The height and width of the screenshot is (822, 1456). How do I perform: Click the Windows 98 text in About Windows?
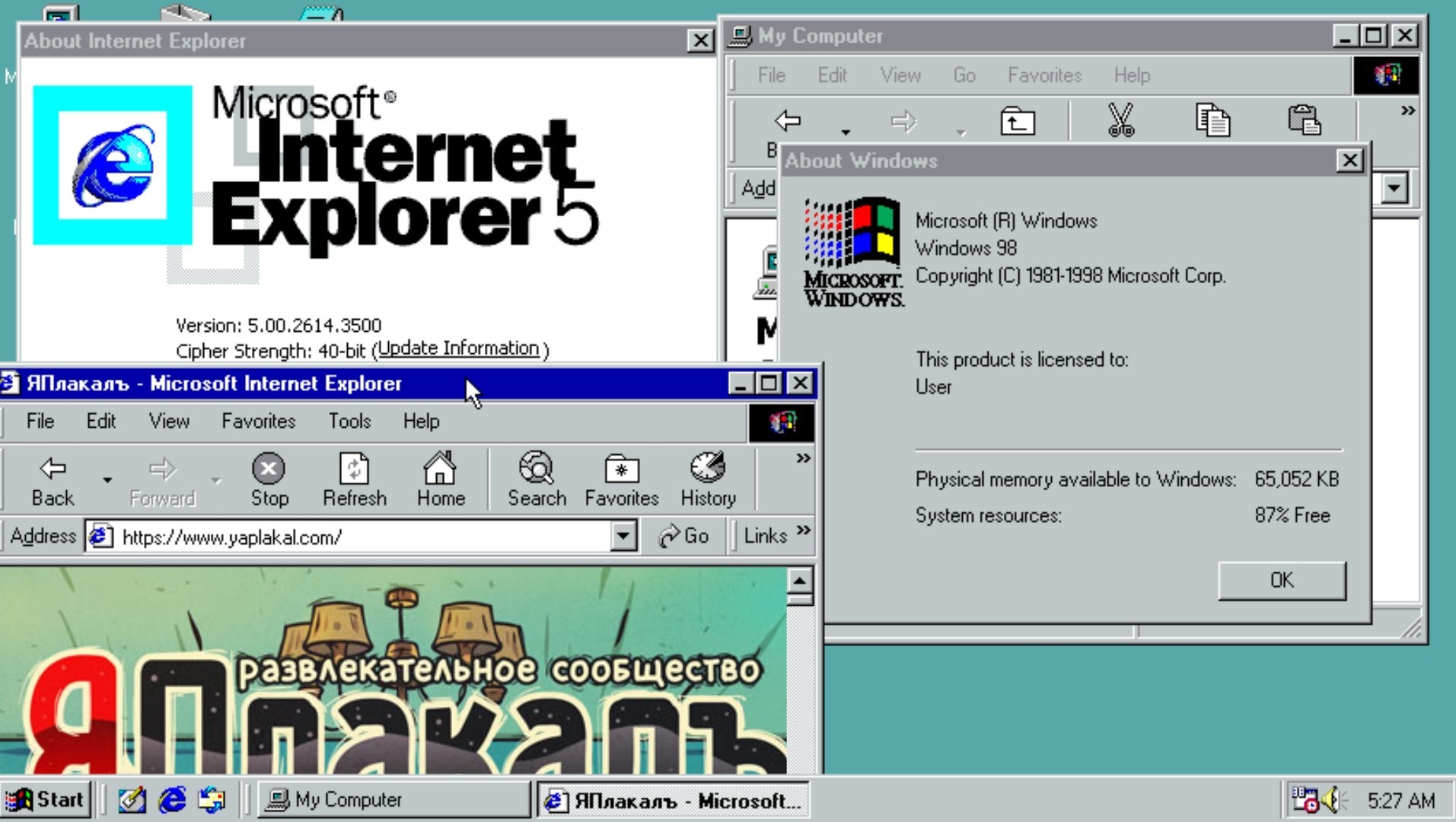coord(966,248)
